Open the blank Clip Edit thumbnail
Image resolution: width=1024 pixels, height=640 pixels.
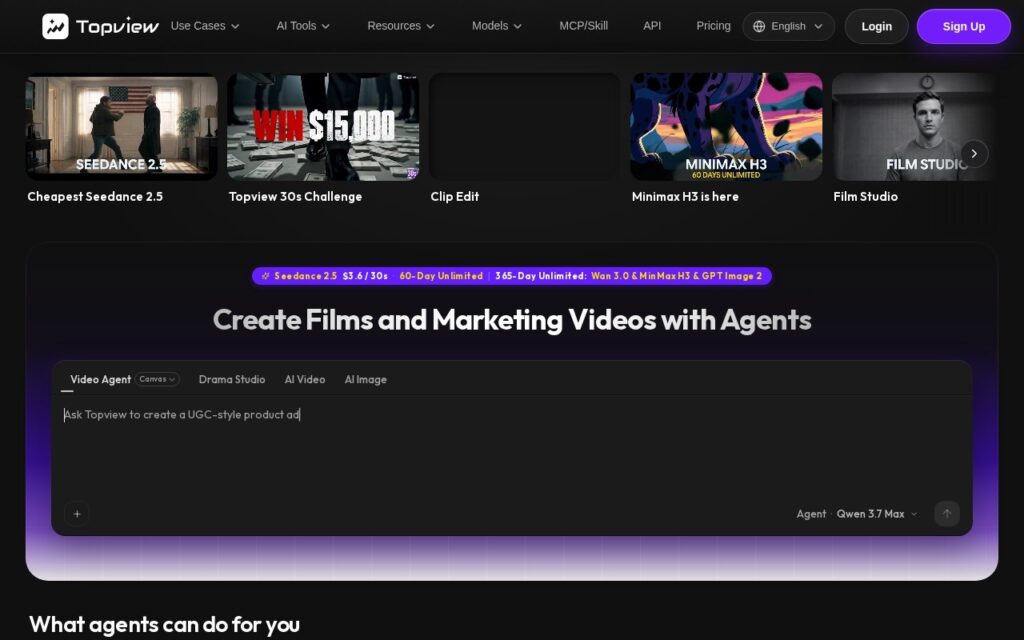pyautogui.click(x=524, y=127)
